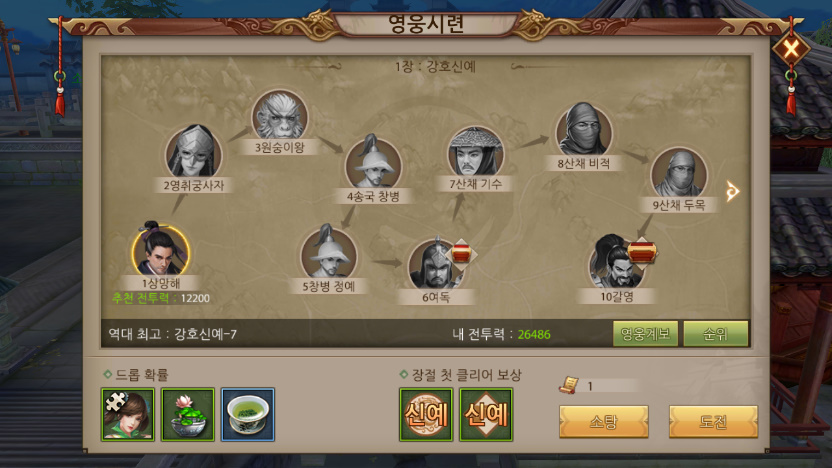This screenshot has height=468, width=832.
Task: Open treasure chest on stage 6 여독
Action: [x=461, y=254]
